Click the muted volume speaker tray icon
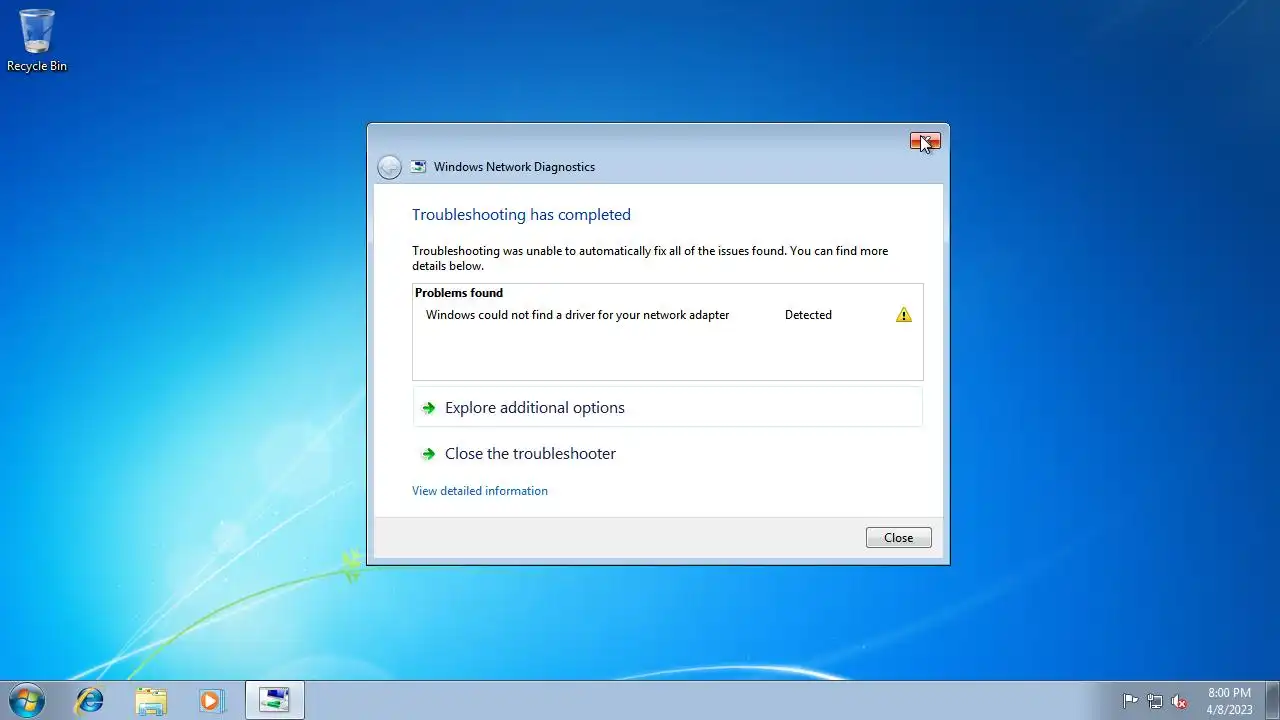The height and width of the screenshot is (720, 1280). tap(1180, 701)
